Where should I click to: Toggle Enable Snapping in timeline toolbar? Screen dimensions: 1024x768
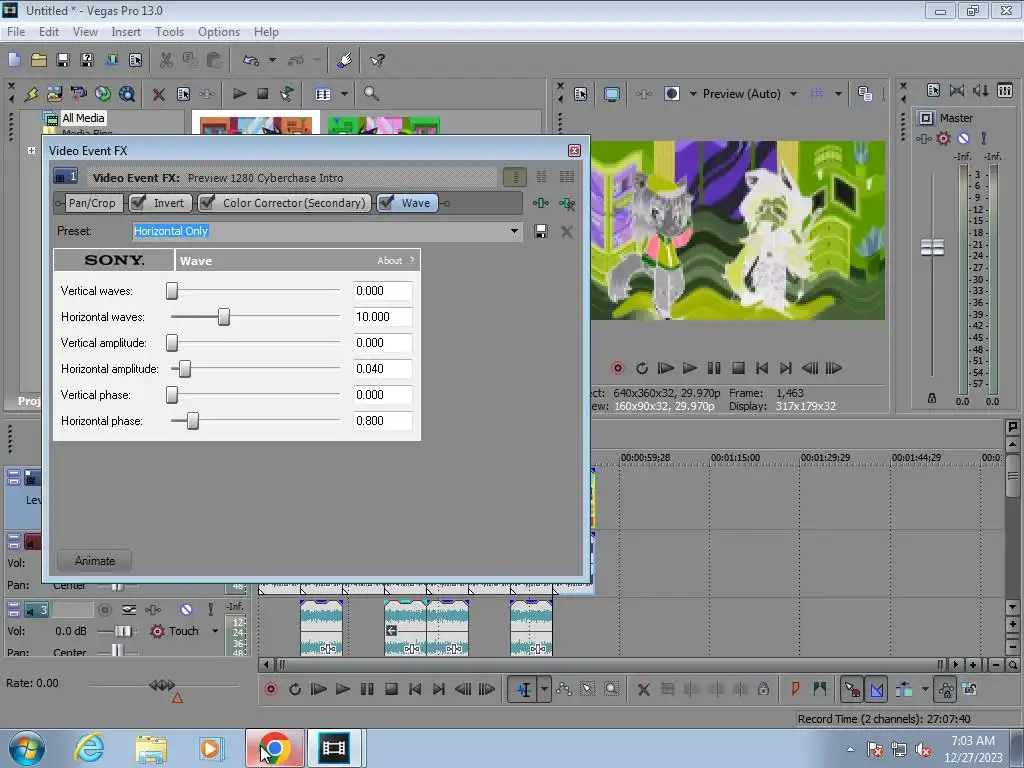pos(852,689)
